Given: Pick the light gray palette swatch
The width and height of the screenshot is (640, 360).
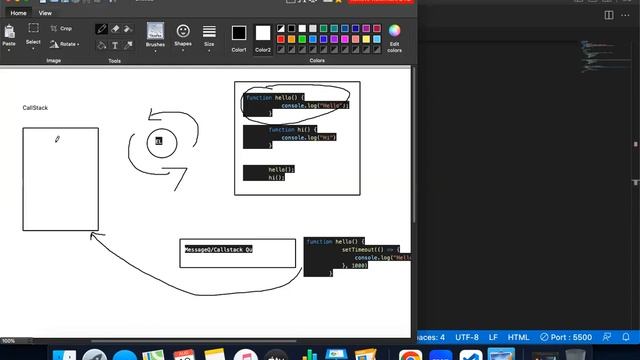Looking at the screenshot, I should point(313,28).
